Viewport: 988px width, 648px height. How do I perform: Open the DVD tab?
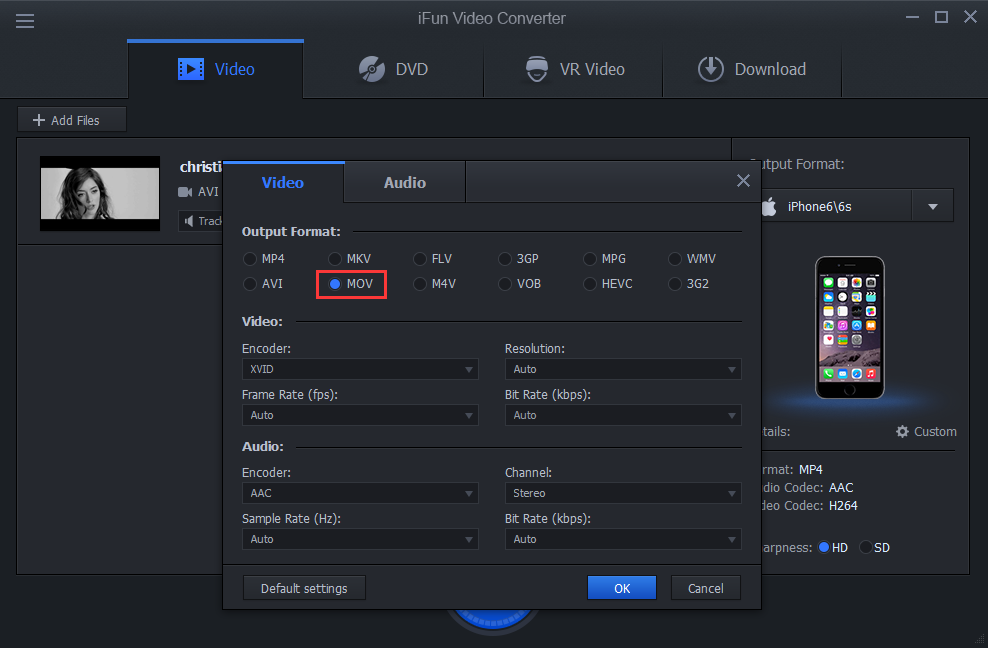point(393,69)
